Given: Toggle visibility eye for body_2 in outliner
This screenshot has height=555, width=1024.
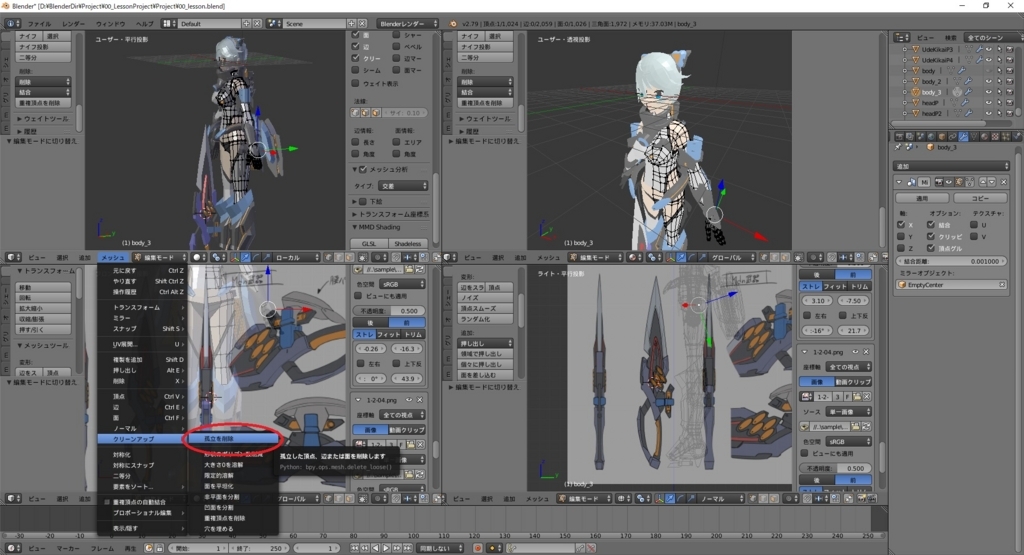Looking at the screenshot, I should click(989, 82).
